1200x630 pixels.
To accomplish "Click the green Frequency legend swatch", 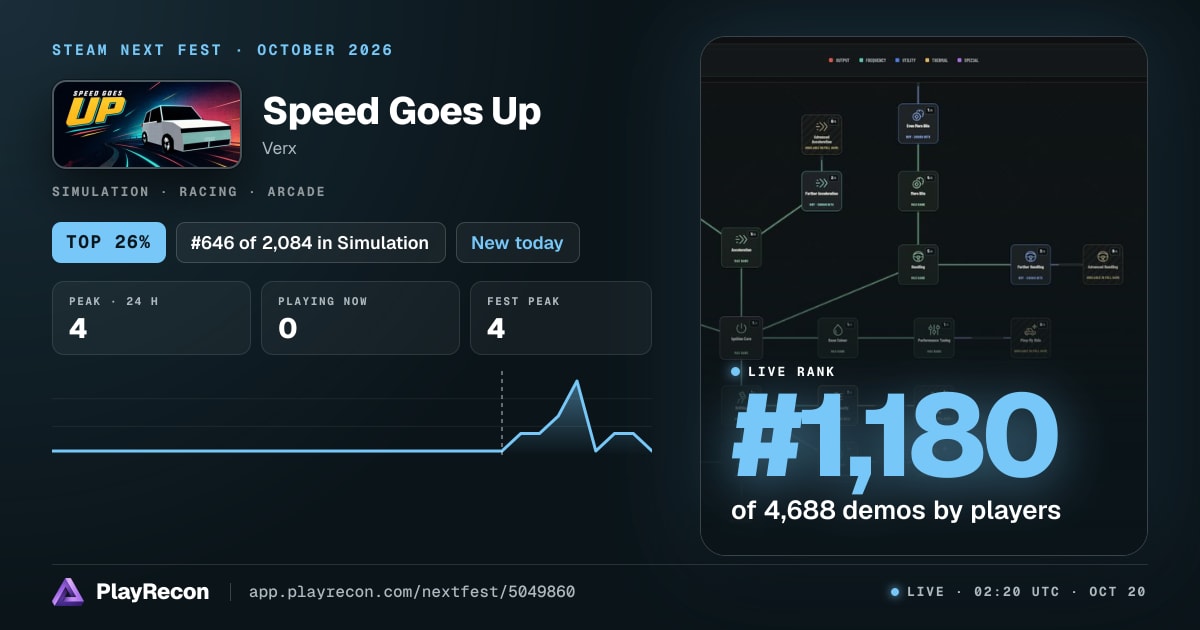I will 861,61.
